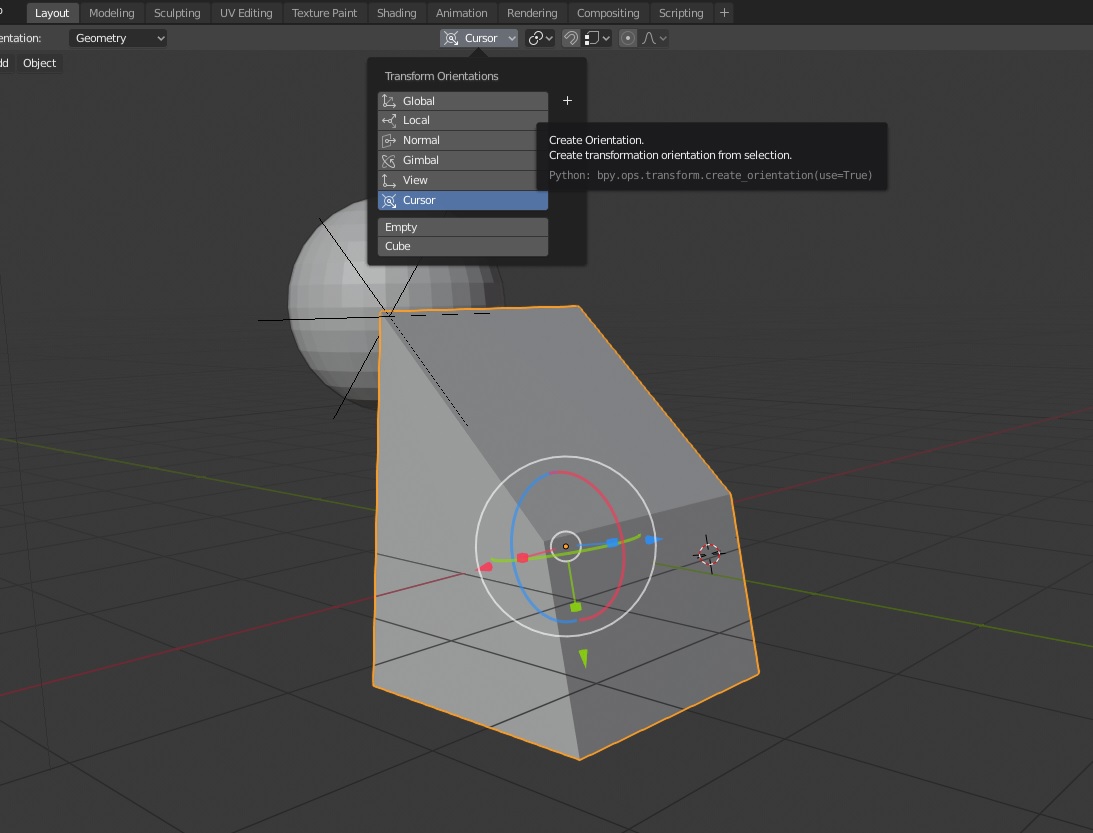This screenshot has width=1093, height=833.
Task: Open proportional falloff curve dropdown
Action: [655, 38]
